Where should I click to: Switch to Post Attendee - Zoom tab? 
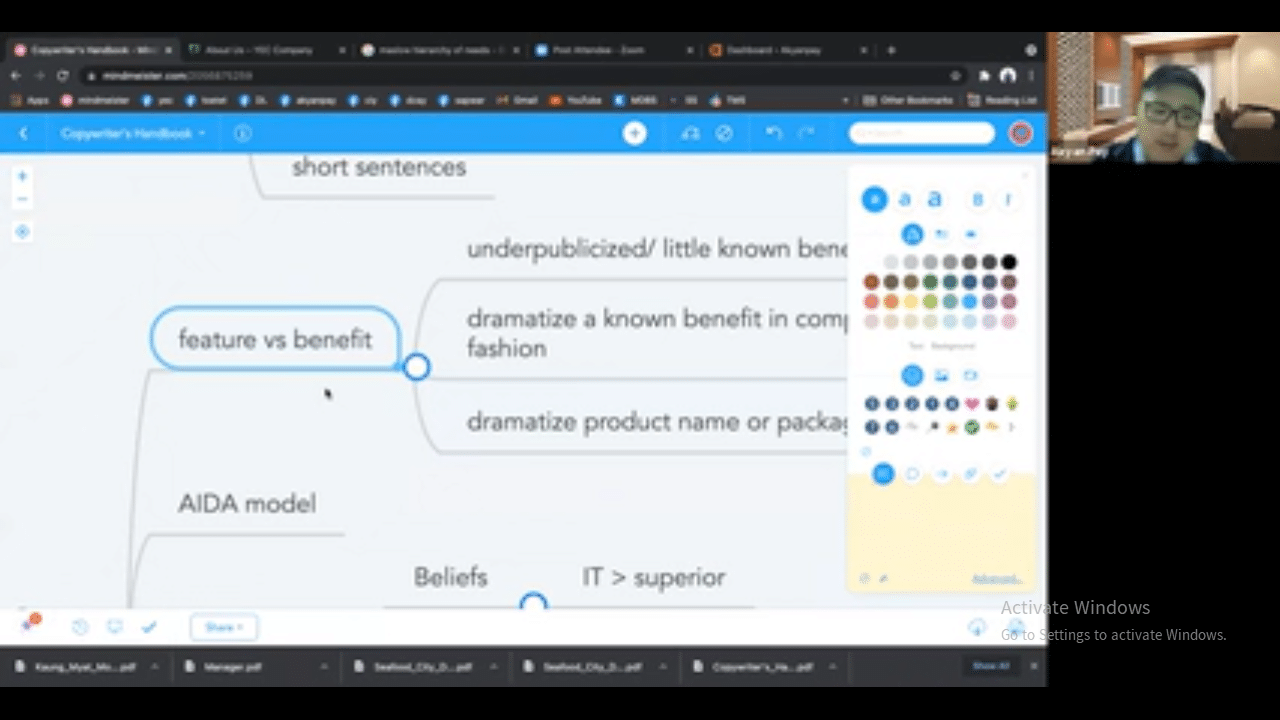pyautogui.click(x=614, y=50)
